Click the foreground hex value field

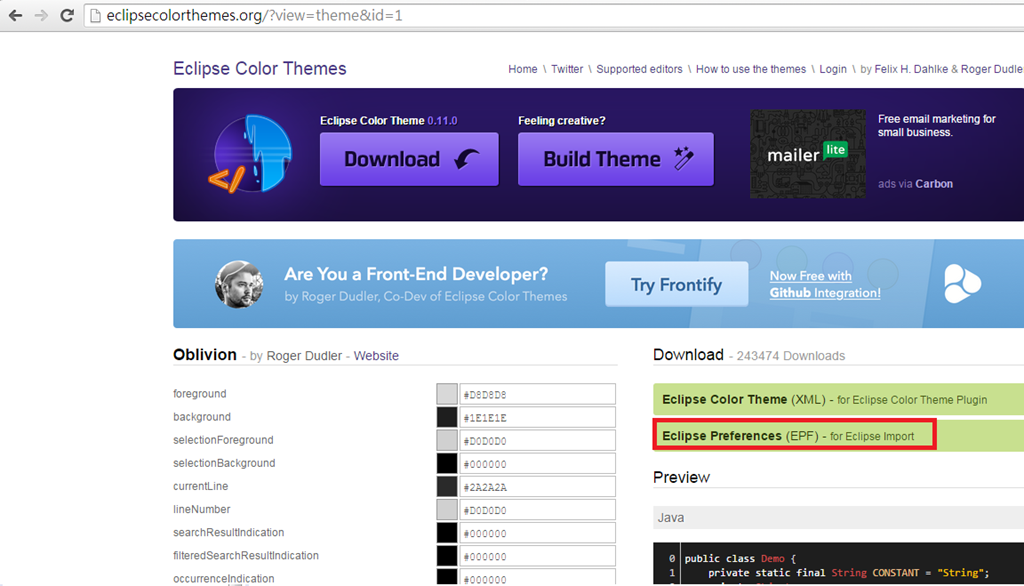pos(537,394)
